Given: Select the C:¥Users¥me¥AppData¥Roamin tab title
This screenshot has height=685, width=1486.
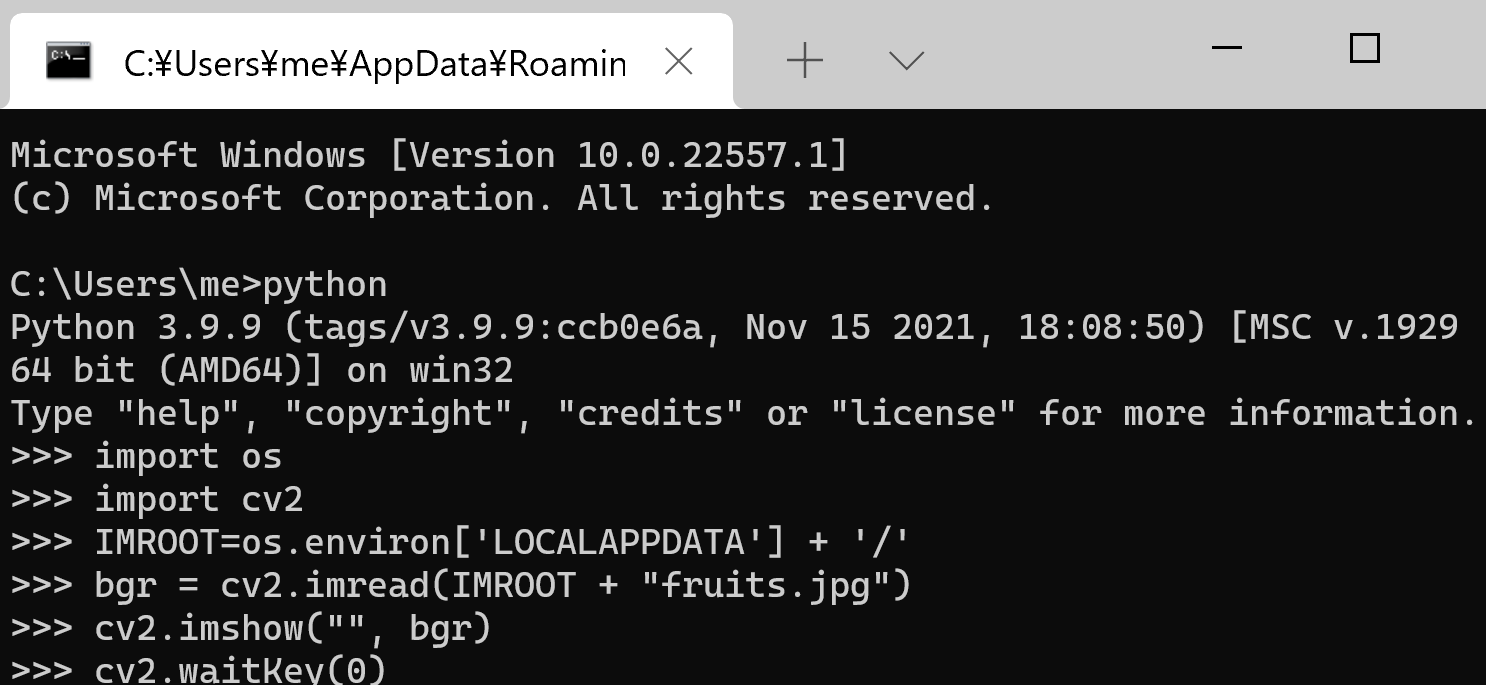Looking at the screenshot, I should point(374,64).
